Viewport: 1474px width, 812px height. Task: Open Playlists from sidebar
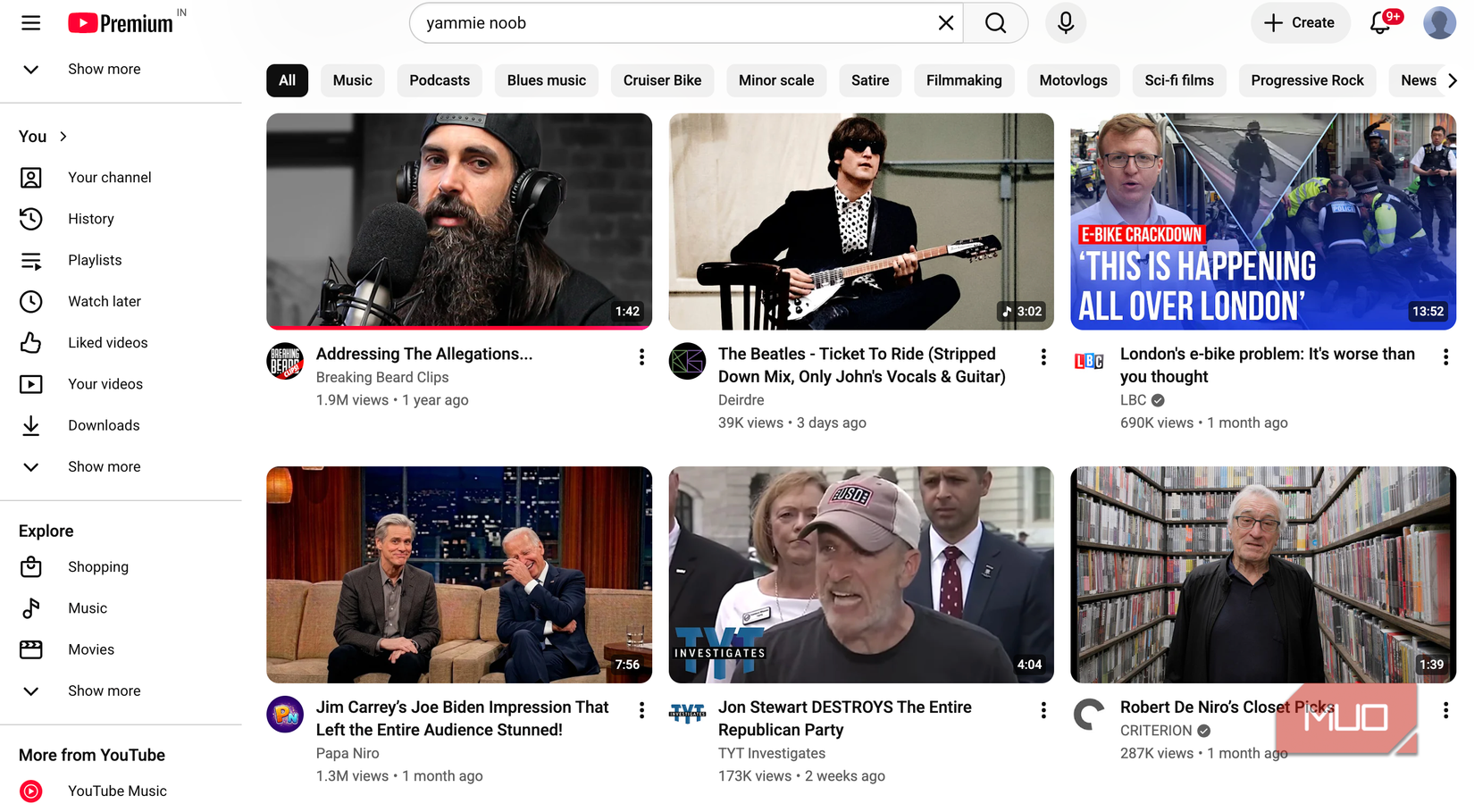[x=121, y=260]
